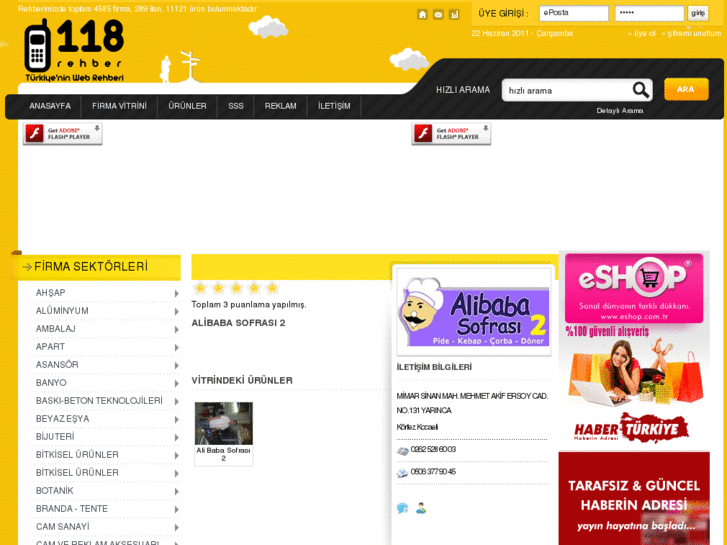Click the right Get Adobe Flash Player badge
The image size is (727, 545).
[451, 134]
